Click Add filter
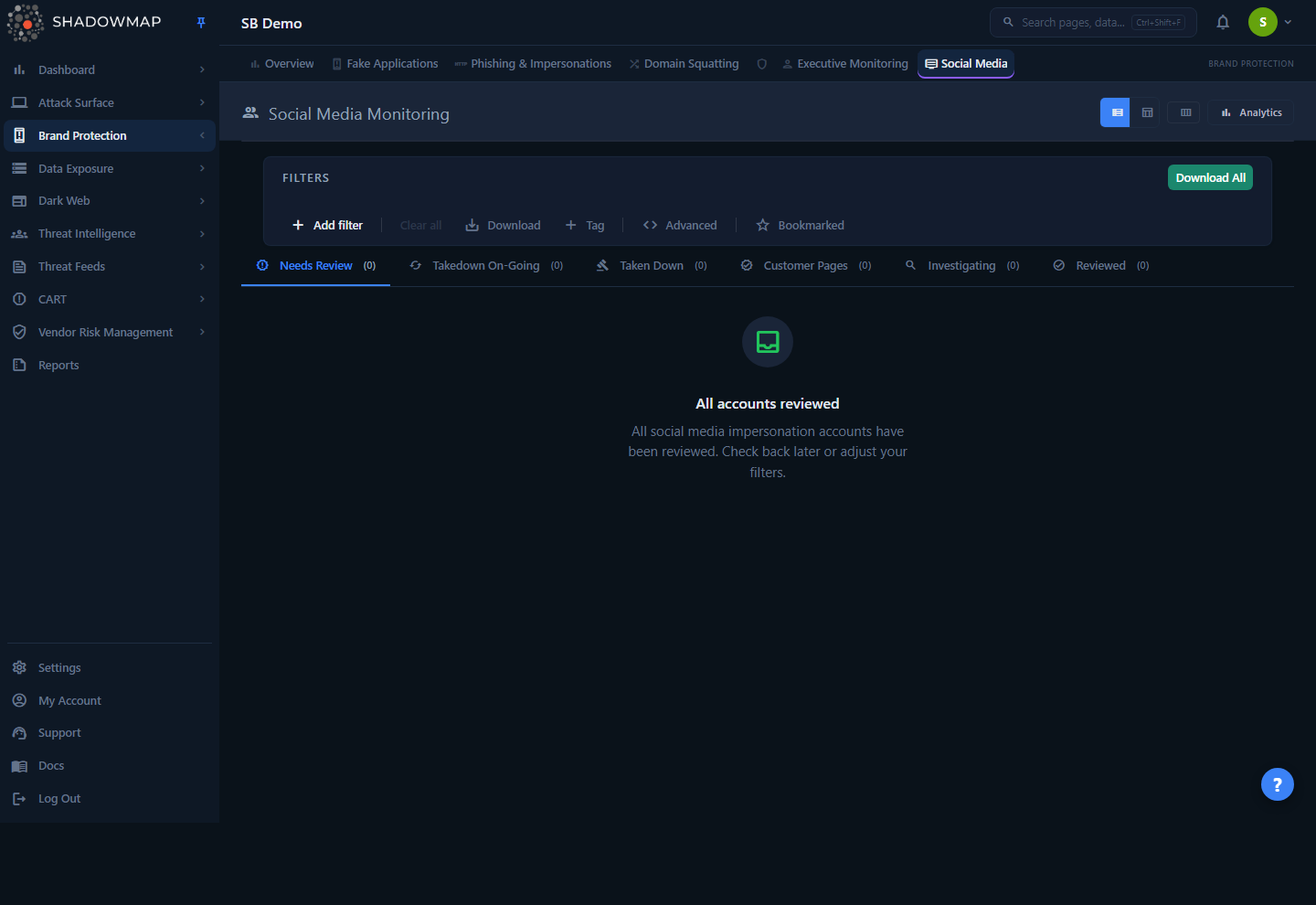This screenshot has height=905, width=1316. click(327, 225)
